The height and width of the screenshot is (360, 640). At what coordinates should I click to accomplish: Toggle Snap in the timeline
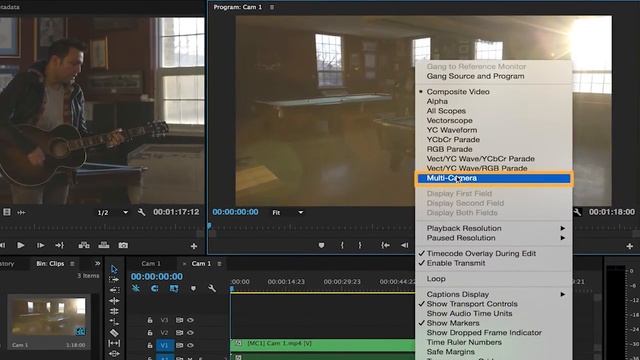155,289
